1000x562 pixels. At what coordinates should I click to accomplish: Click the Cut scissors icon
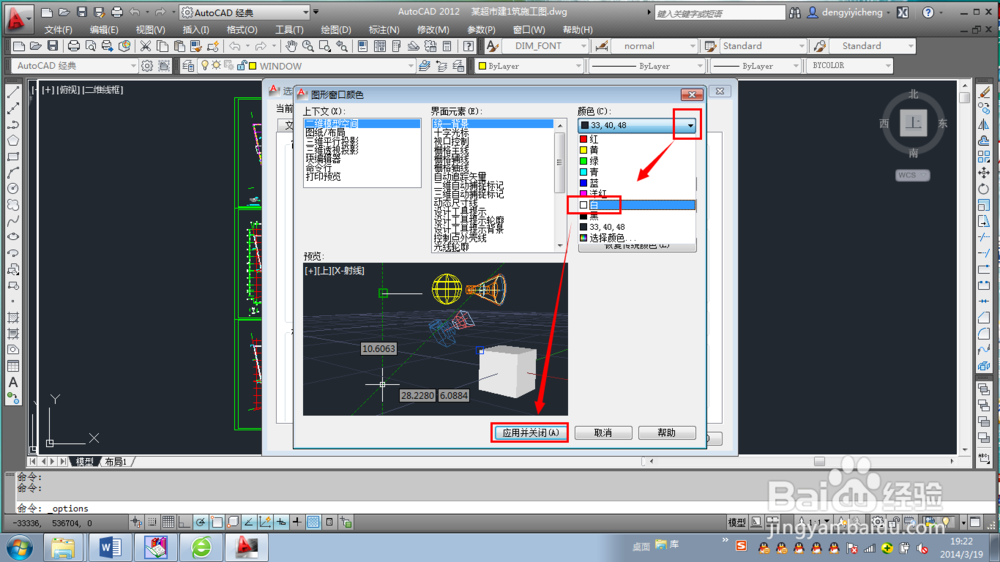145,46
